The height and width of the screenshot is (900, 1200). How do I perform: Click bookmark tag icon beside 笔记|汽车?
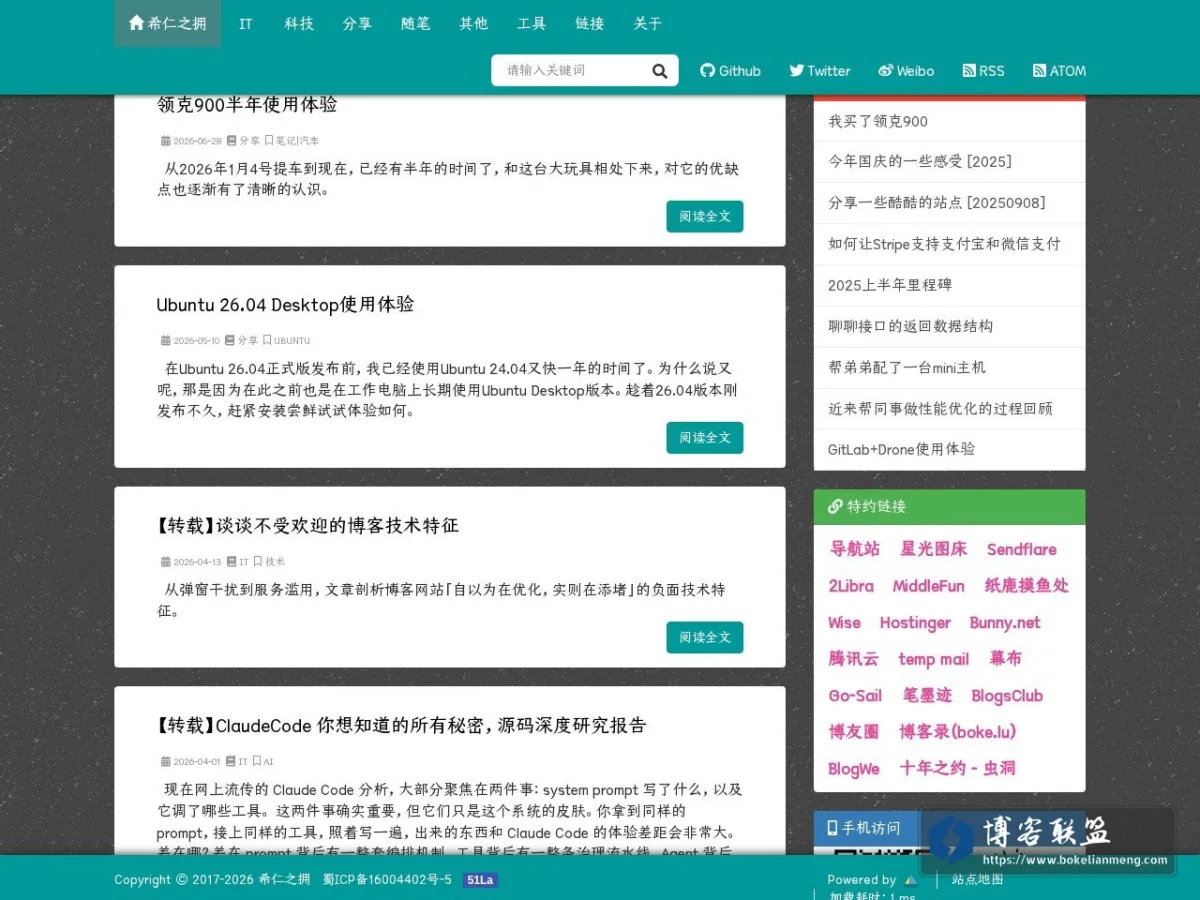coord(269,141)
